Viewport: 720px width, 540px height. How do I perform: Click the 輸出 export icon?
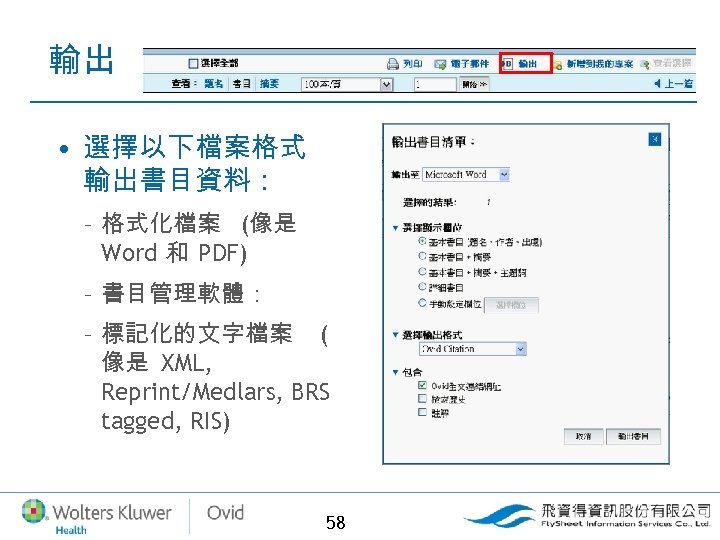[507, 64]
